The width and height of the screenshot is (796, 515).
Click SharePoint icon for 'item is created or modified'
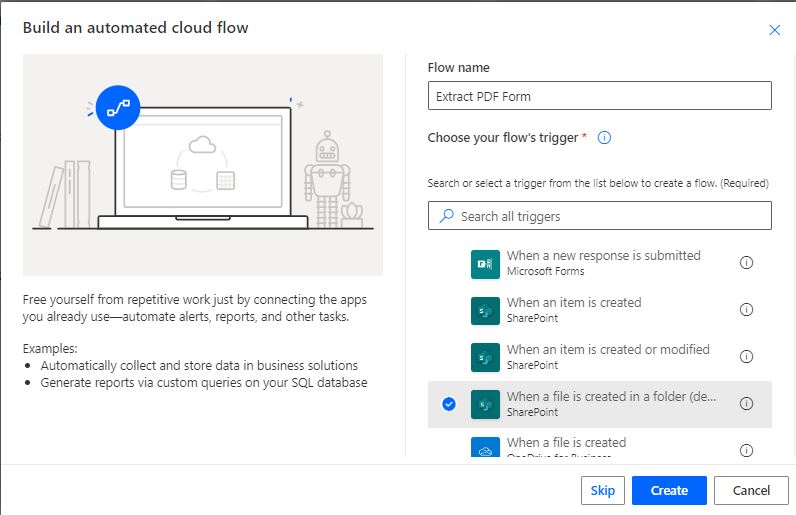(485, 358)
